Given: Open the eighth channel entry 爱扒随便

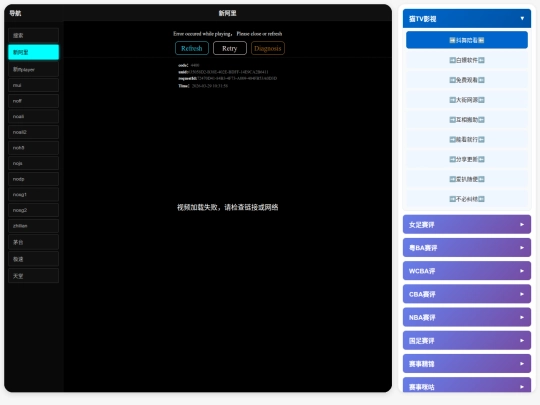Looking at the screenshot, I should [x=467, y=179].
